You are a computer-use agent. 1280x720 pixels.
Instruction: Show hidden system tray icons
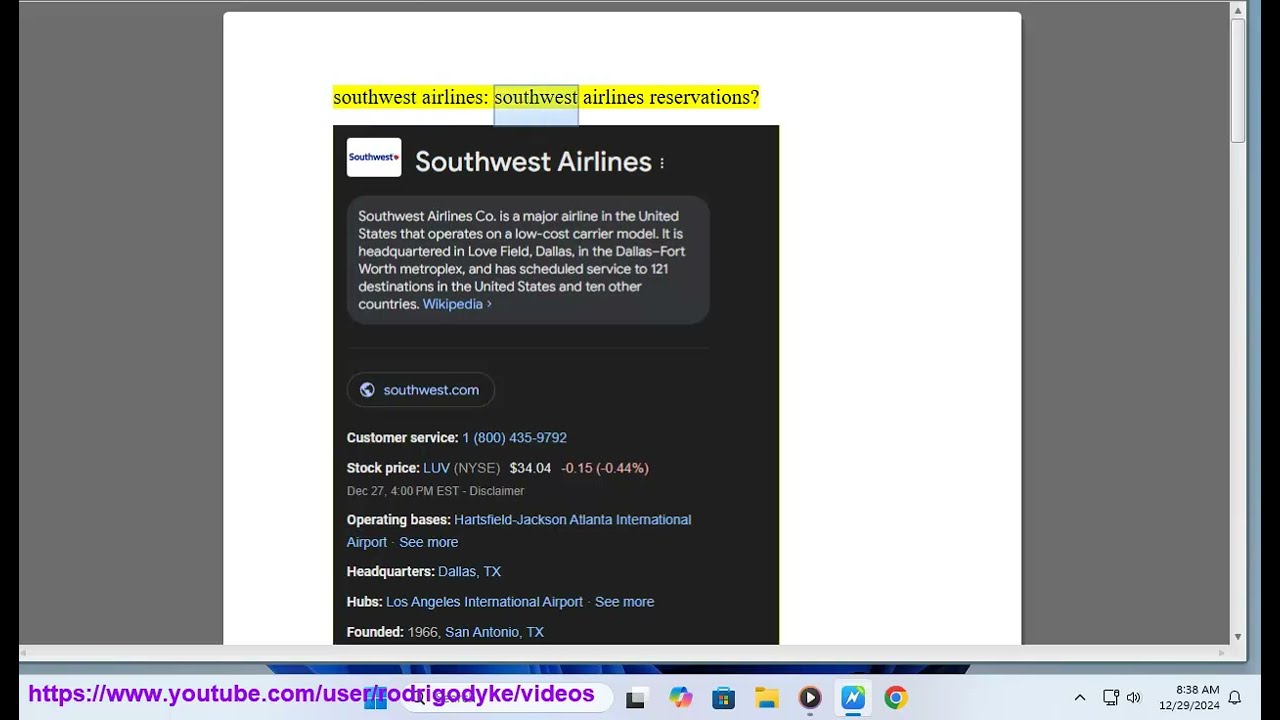pos(1080,698)
